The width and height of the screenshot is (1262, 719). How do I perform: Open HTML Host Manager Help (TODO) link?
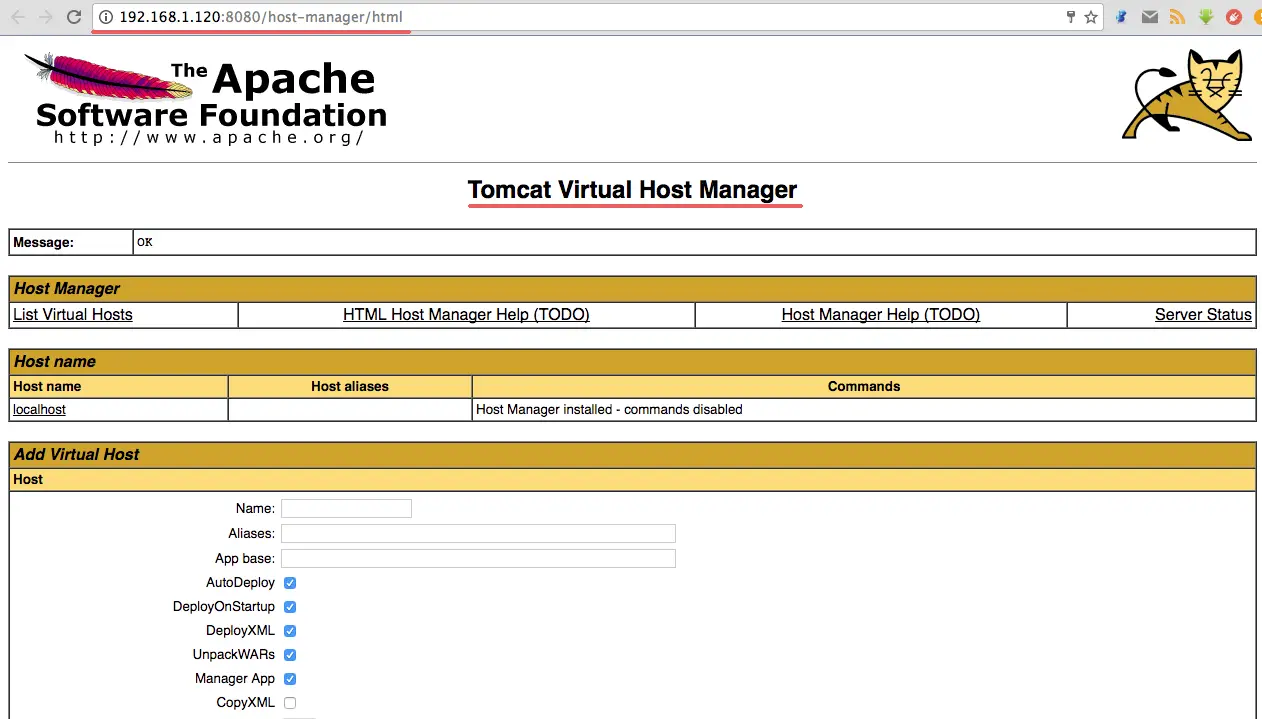466,315
